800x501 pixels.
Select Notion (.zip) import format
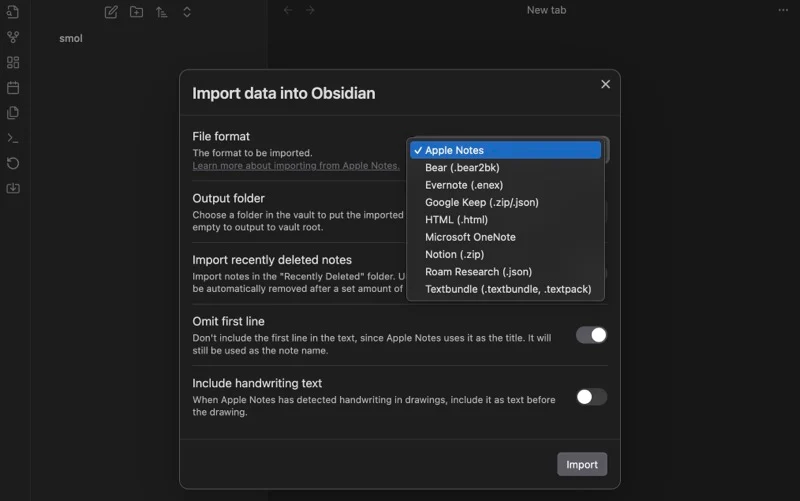(454, 254)
